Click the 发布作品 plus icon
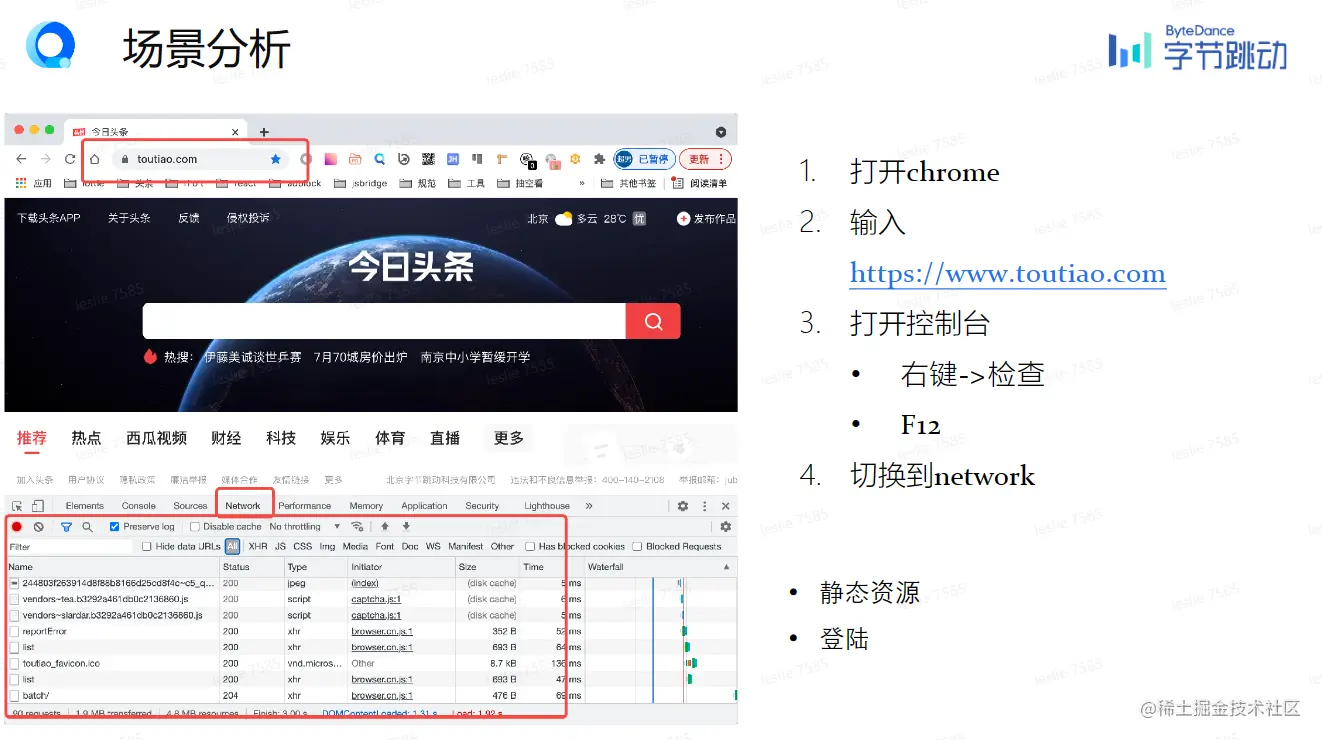This screenshot has height=740, width=1322. (x=684, y=218)
